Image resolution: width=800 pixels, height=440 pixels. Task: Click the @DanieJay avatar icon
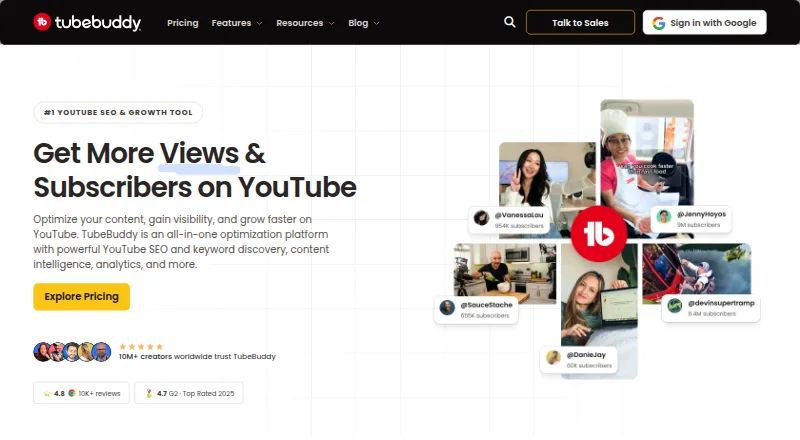tap(553, 357)
